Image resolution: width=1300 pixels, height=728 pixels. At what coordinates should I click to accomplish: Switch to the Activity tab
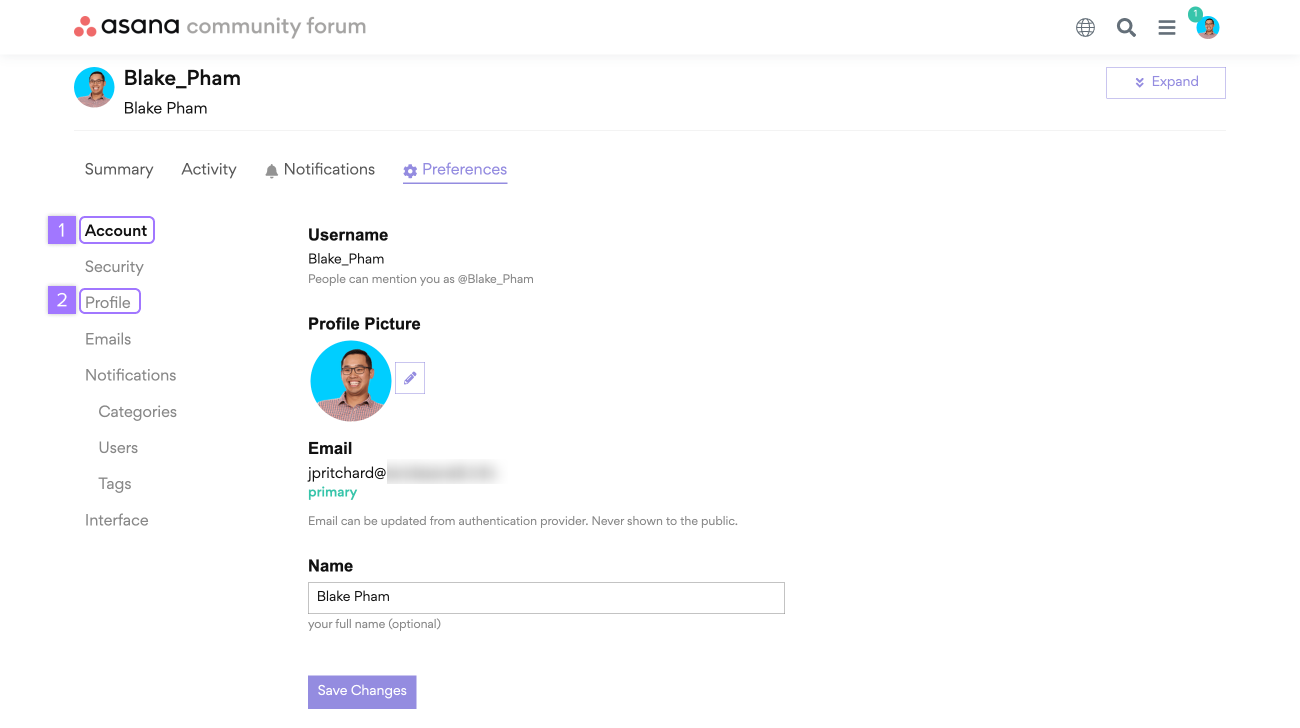coord(208,169)
